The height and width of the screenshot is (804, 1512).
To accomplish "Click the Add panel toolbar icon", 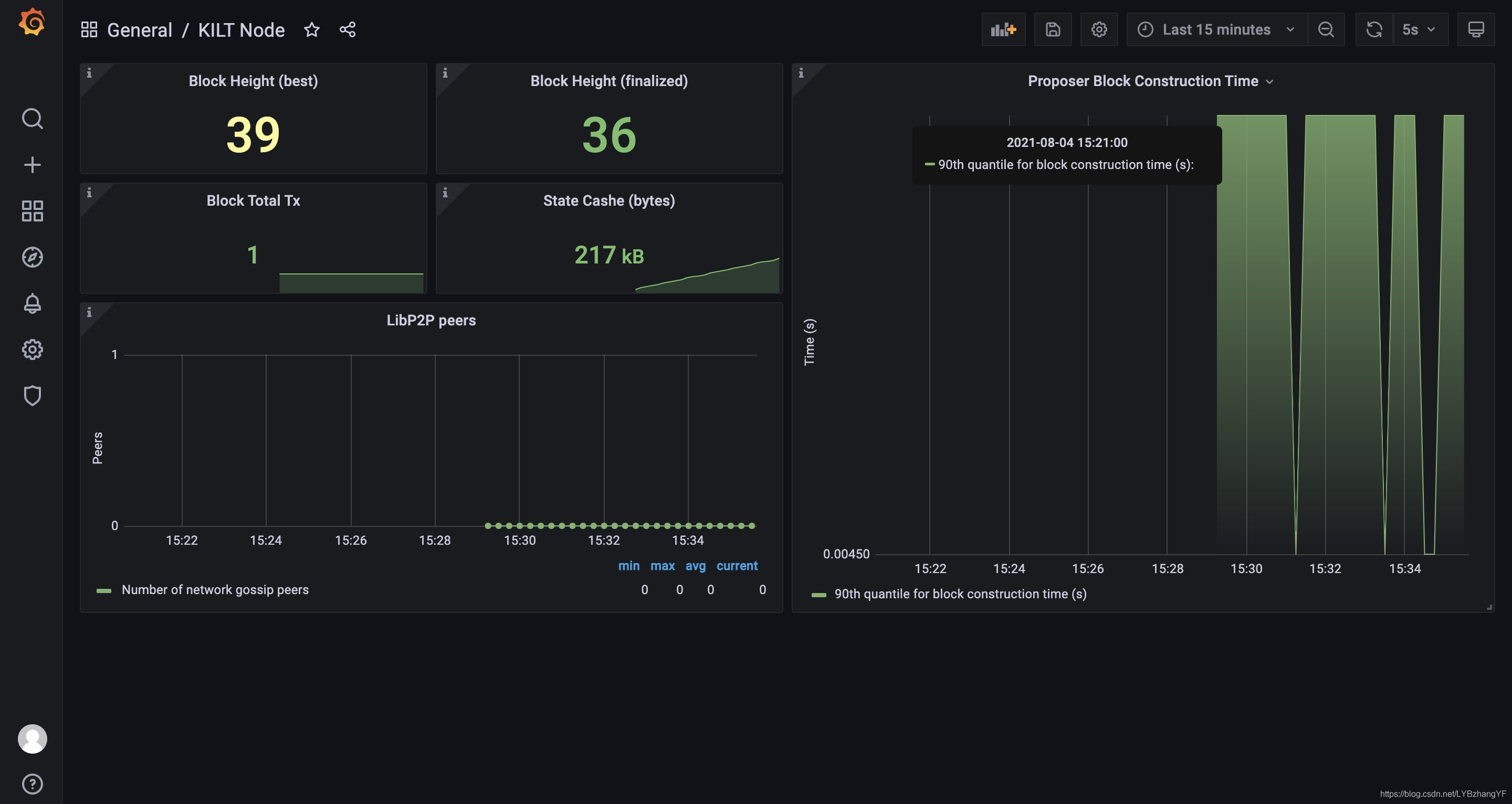I will click(x=1003, y=29).
